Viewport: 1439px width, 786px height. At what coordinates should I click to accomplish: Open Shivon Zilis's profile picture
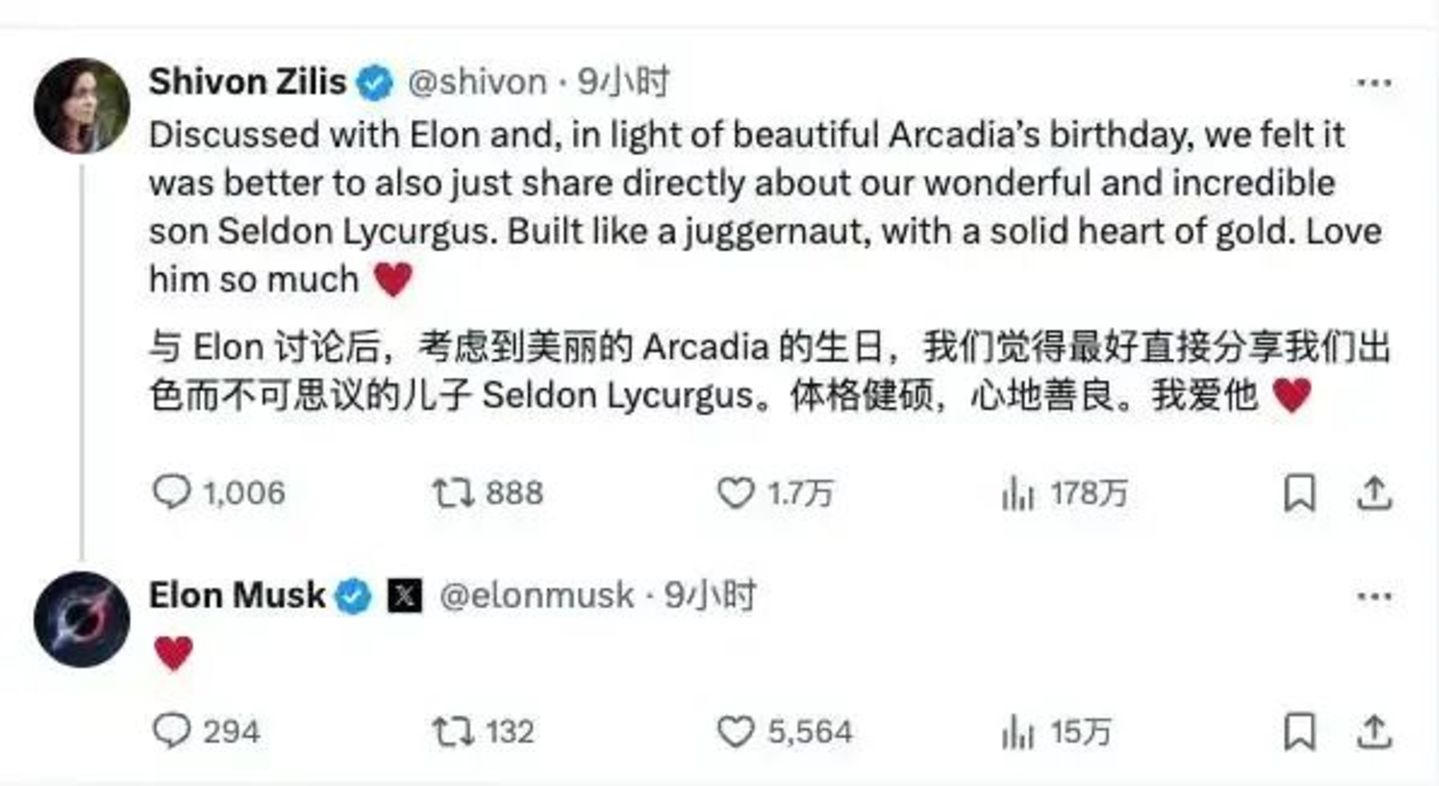pos(82,106)
